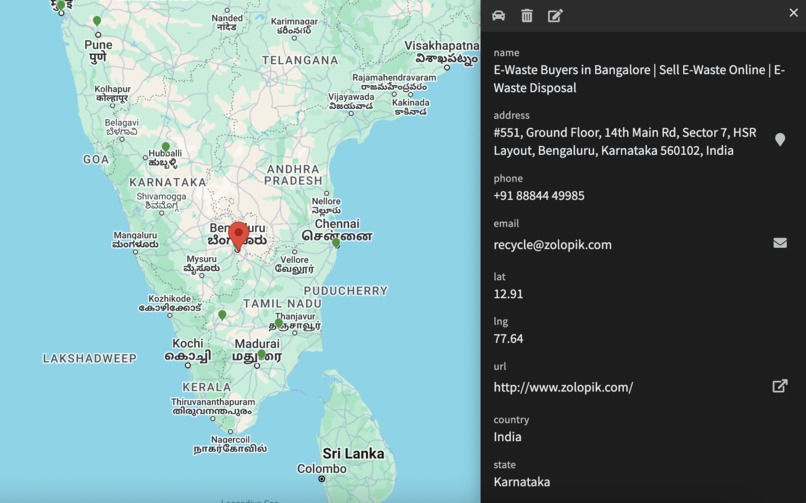This screenshot has height=503, width=806.
Task: Open the edit pencil icon
Action: pyautogui.click(x=555, y=15)
